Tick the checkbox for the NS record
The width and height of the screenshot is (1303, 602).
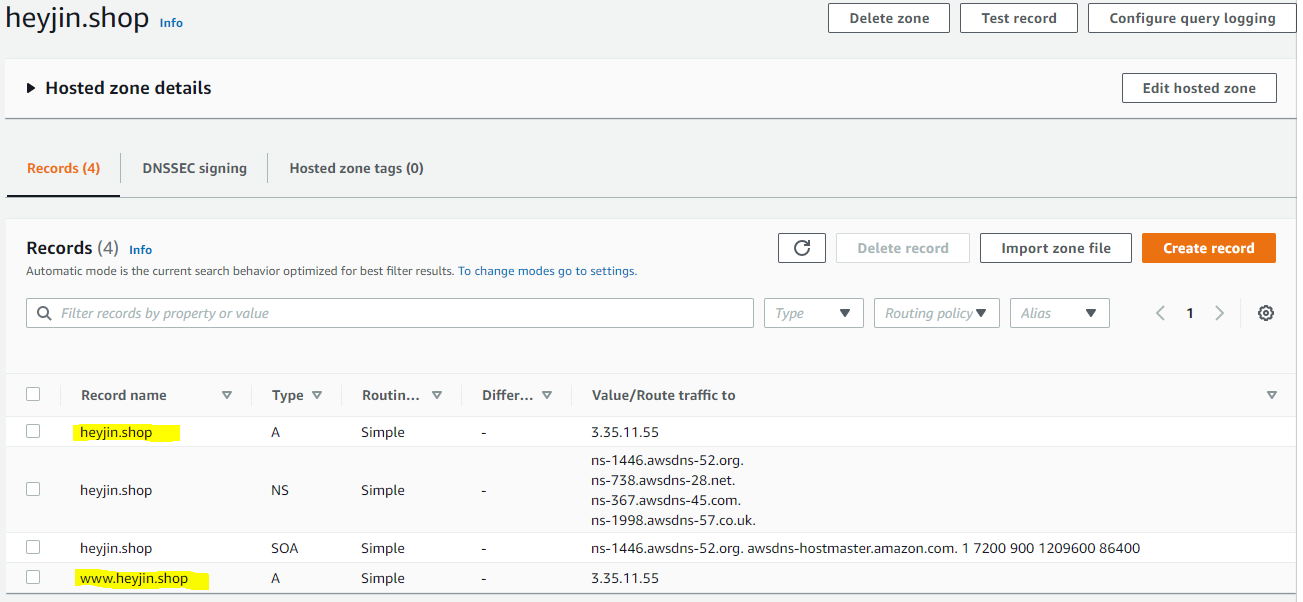coord(33,489)
